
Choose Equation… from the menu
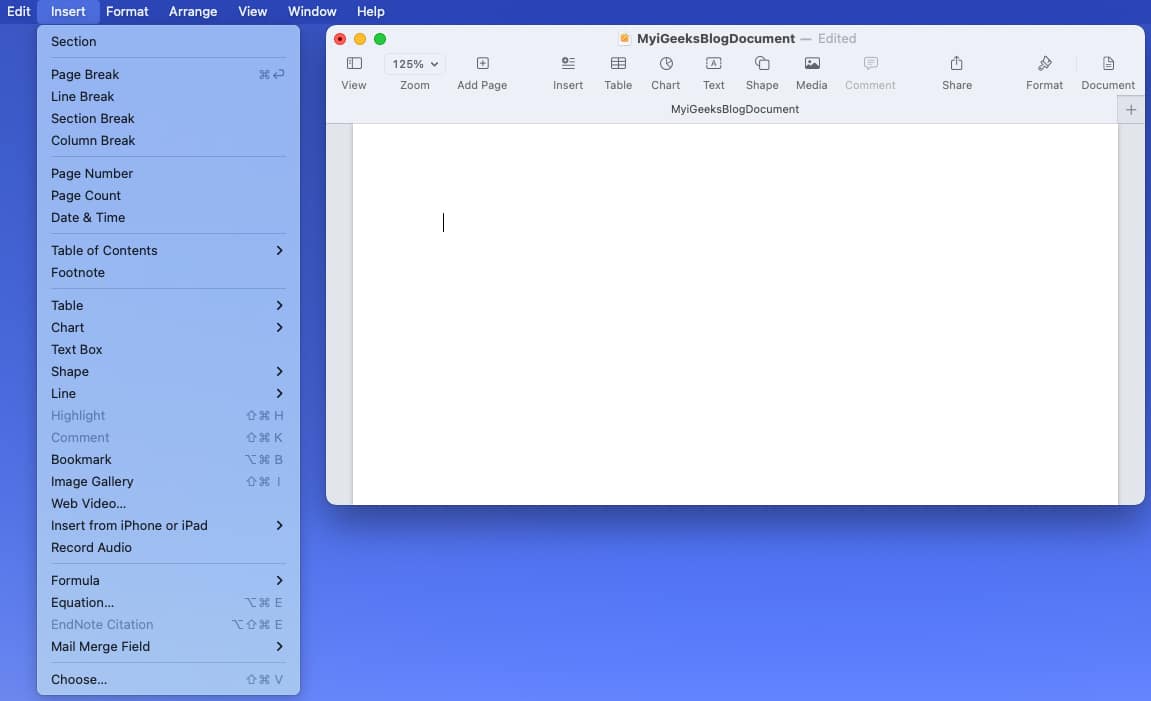coord(168,603)
